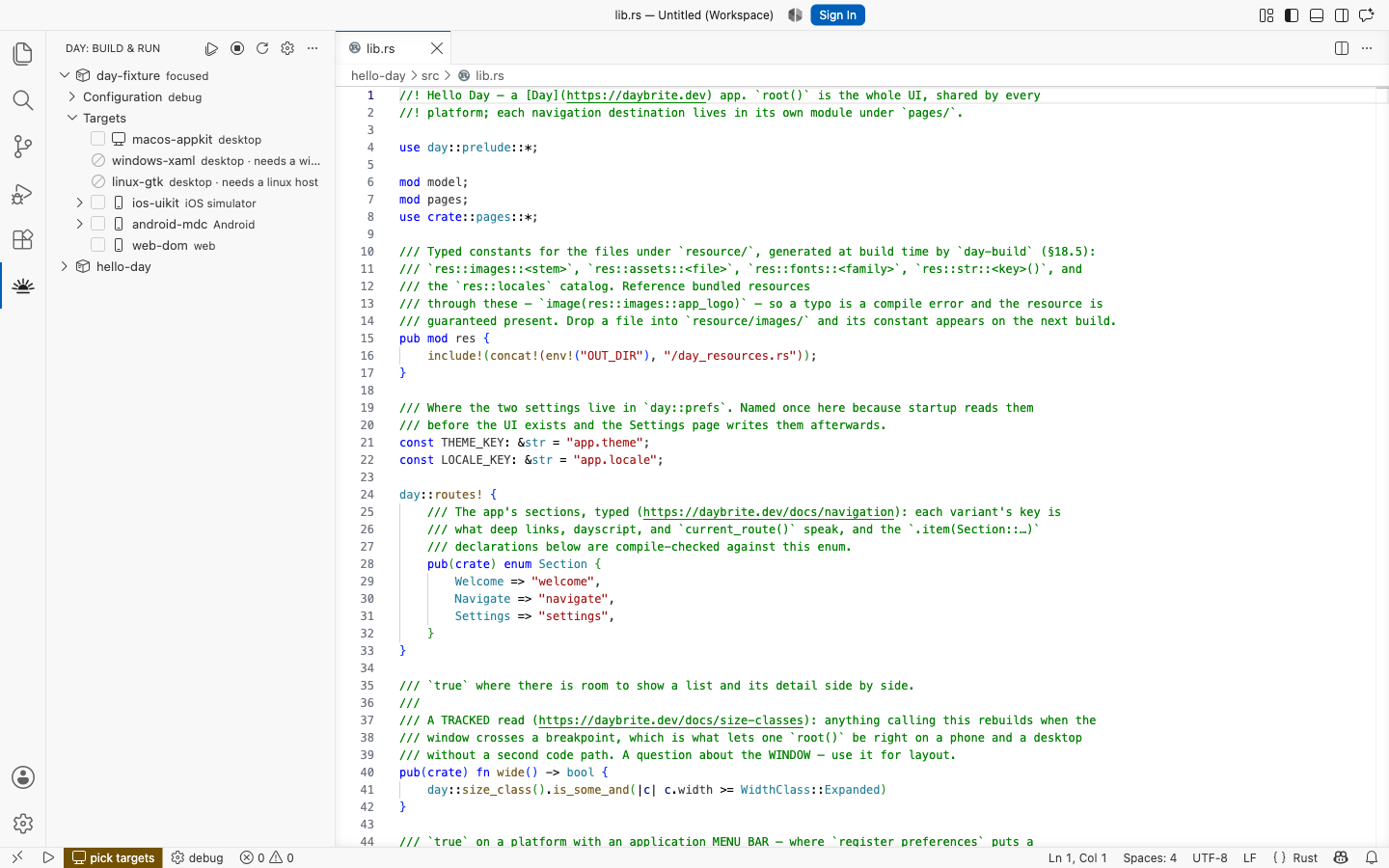Open the Search view in the activity bar

tap(23, 100)
